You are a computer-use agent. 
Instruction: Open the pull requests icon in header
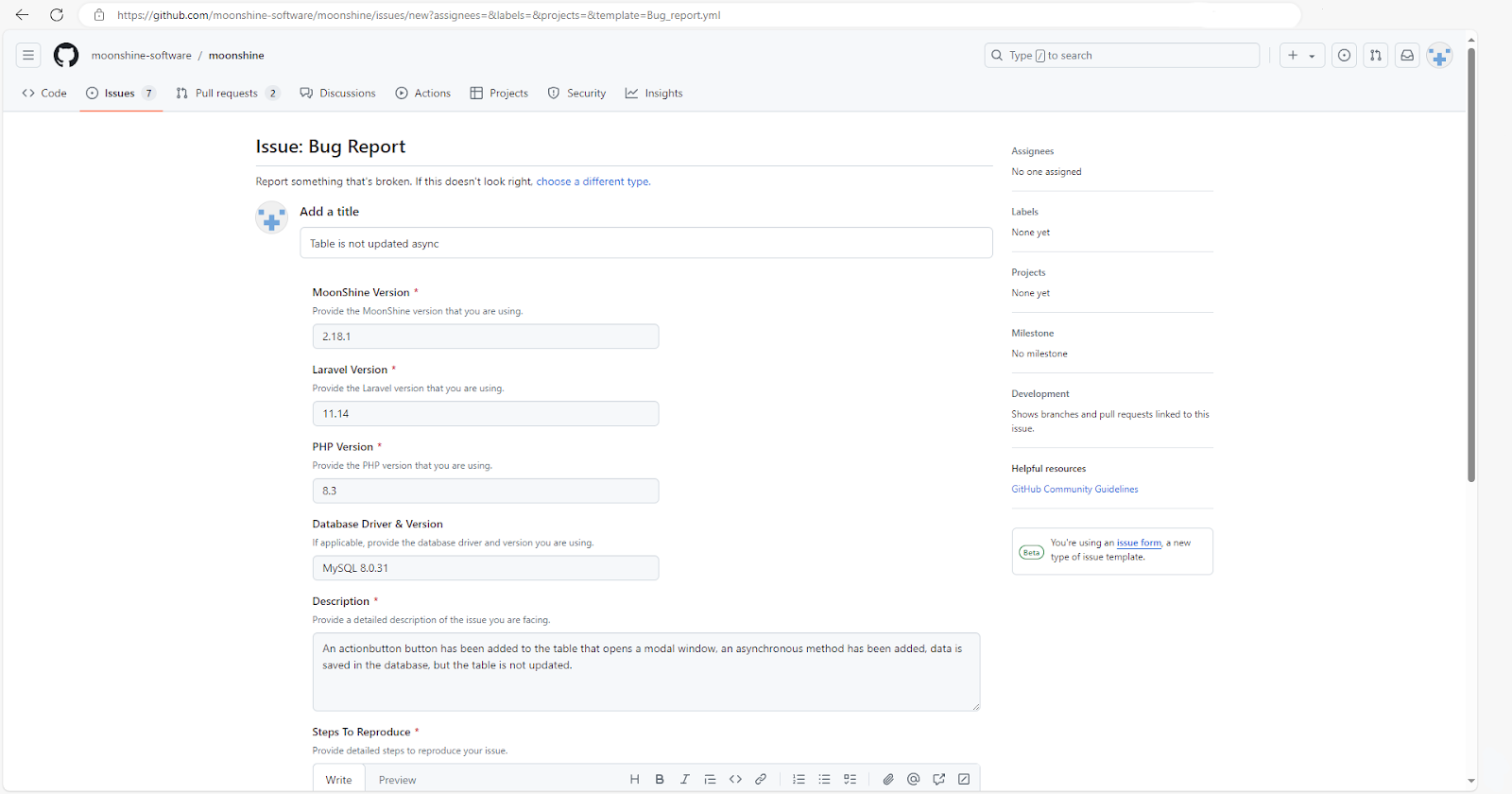(1376, 55)
